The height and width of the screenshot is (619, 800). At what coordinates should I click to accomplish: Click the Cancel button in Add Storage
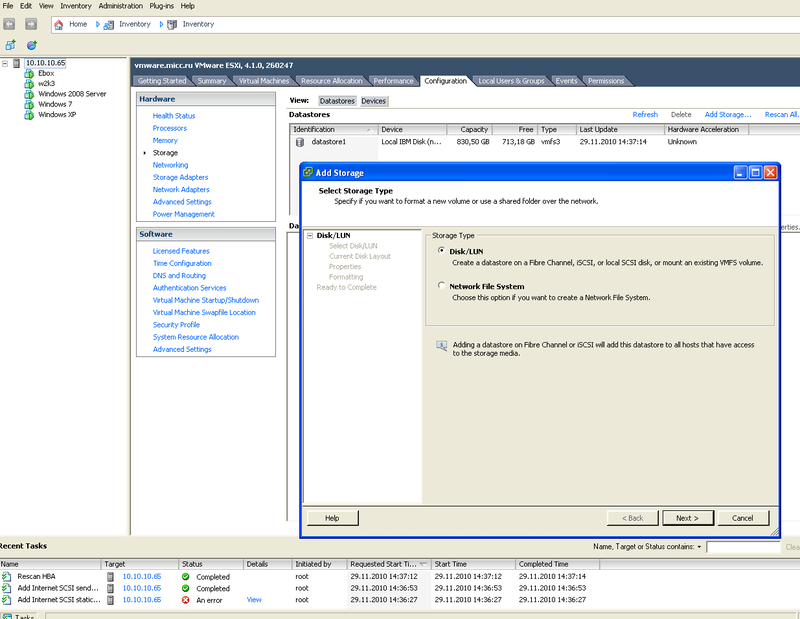pyautogui.click(x=742, y=518)
